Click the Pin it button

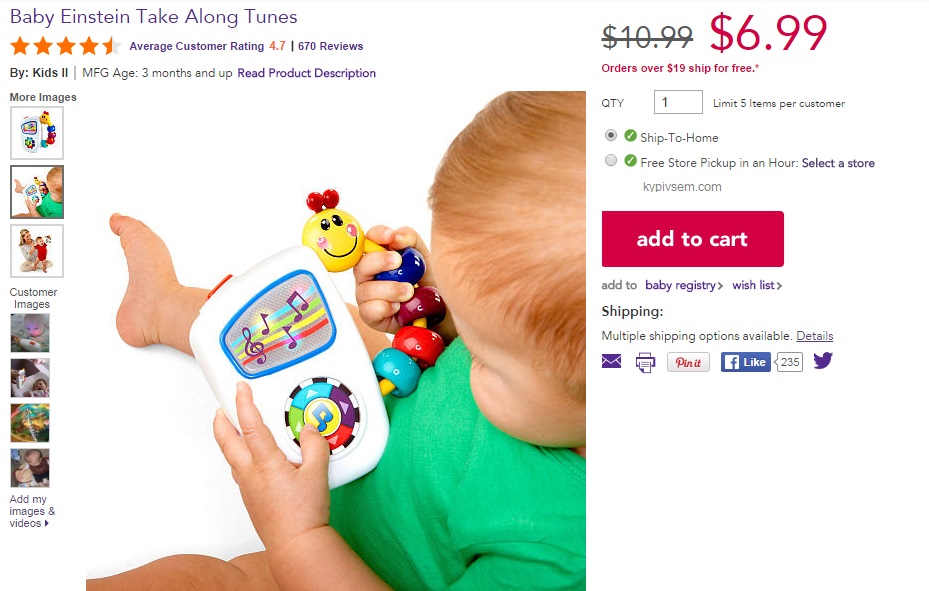(688, 362)
